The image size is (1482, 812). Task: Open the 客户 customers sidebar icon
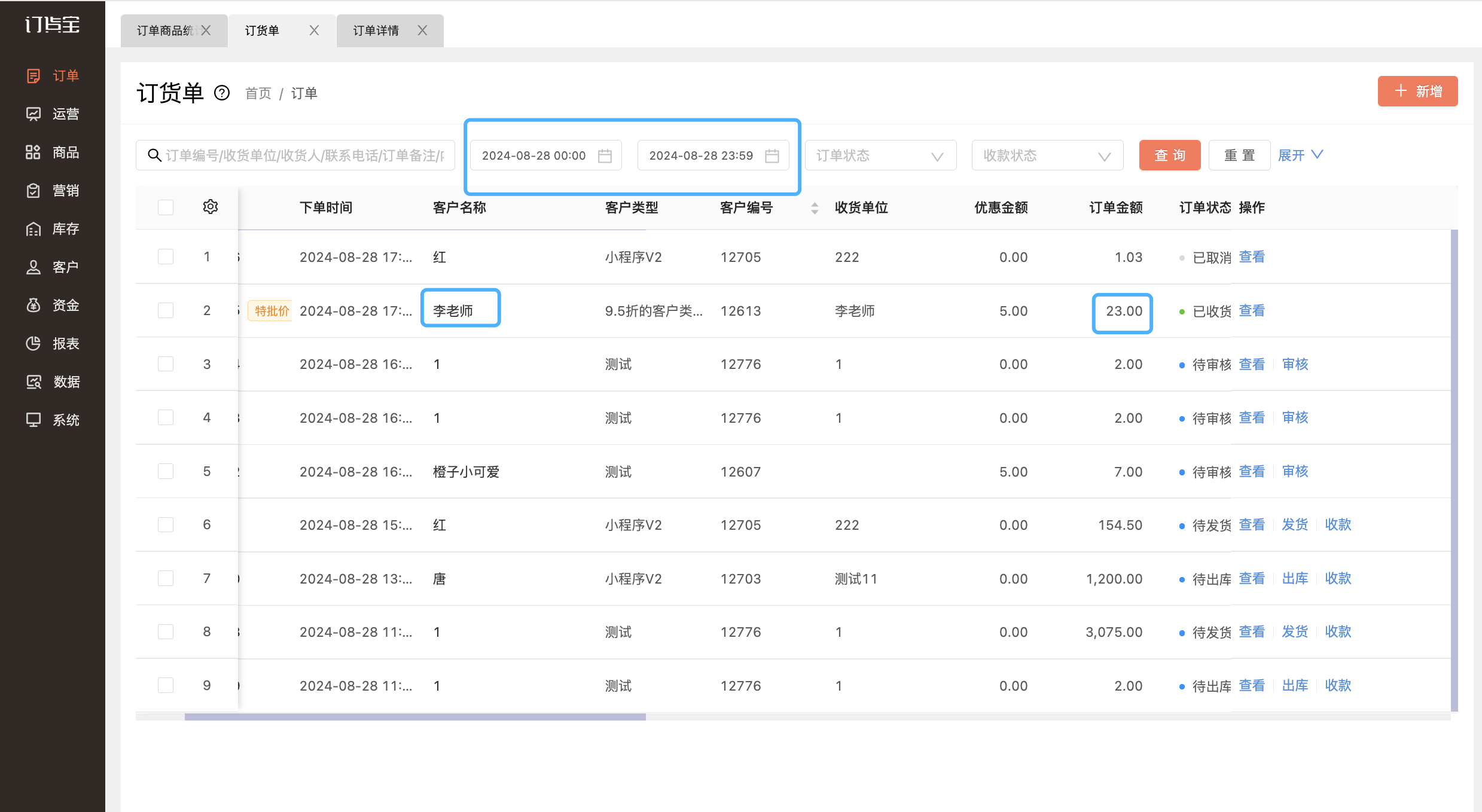[x=33, y=267]
